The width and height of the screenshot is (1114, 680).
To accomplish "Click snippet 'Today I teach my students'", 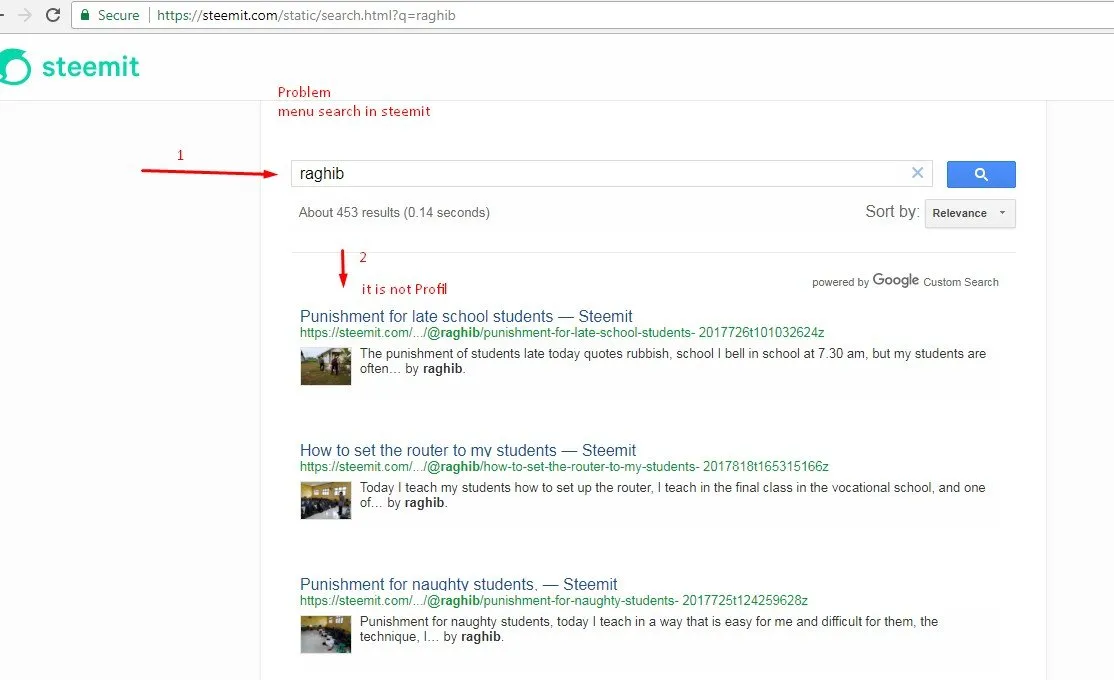I will pos(672,495).
